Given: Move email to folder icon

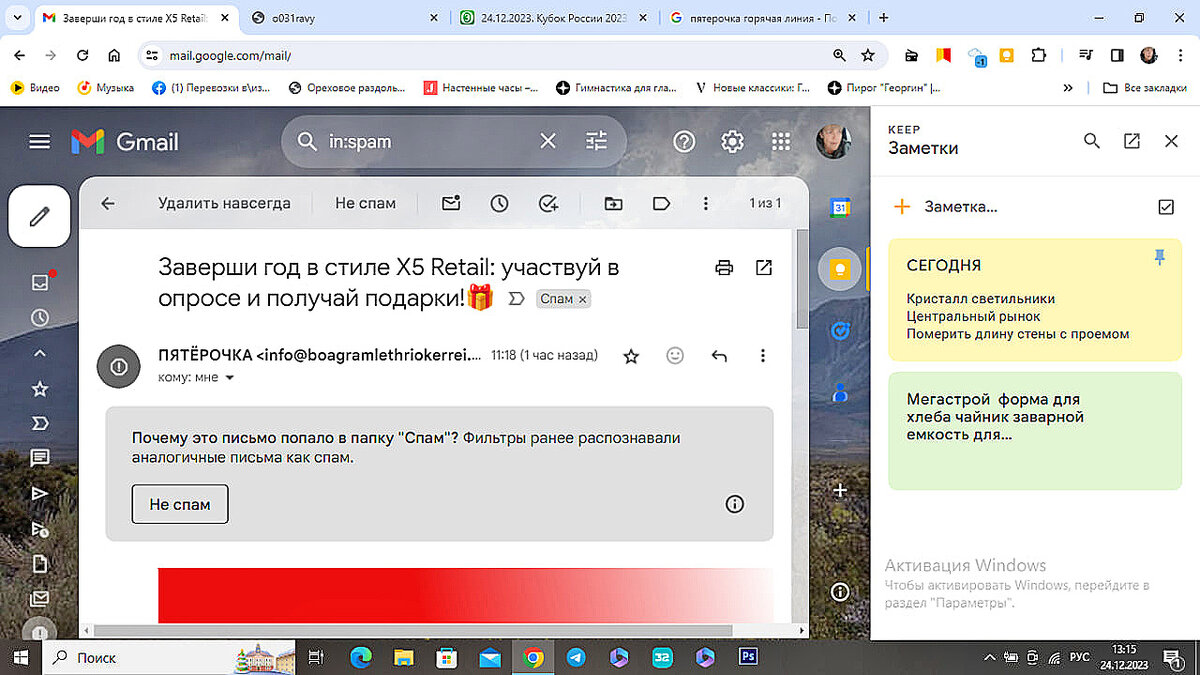Looking at the screenshot, I should pos(613,203).
